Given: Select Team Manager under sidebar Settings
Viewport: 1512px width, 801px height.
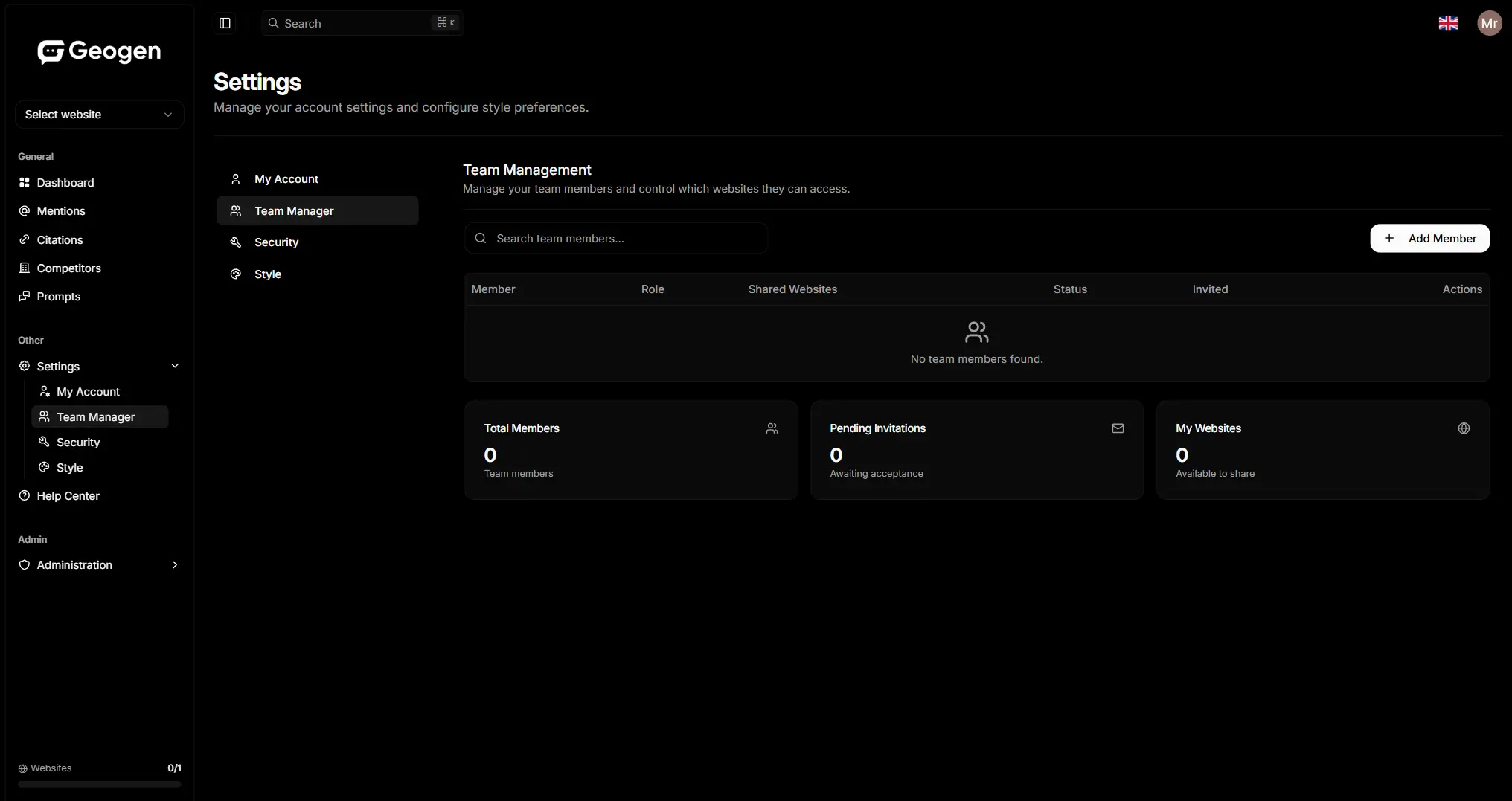Looking at the screenshot, I should [x=100, y=416].
